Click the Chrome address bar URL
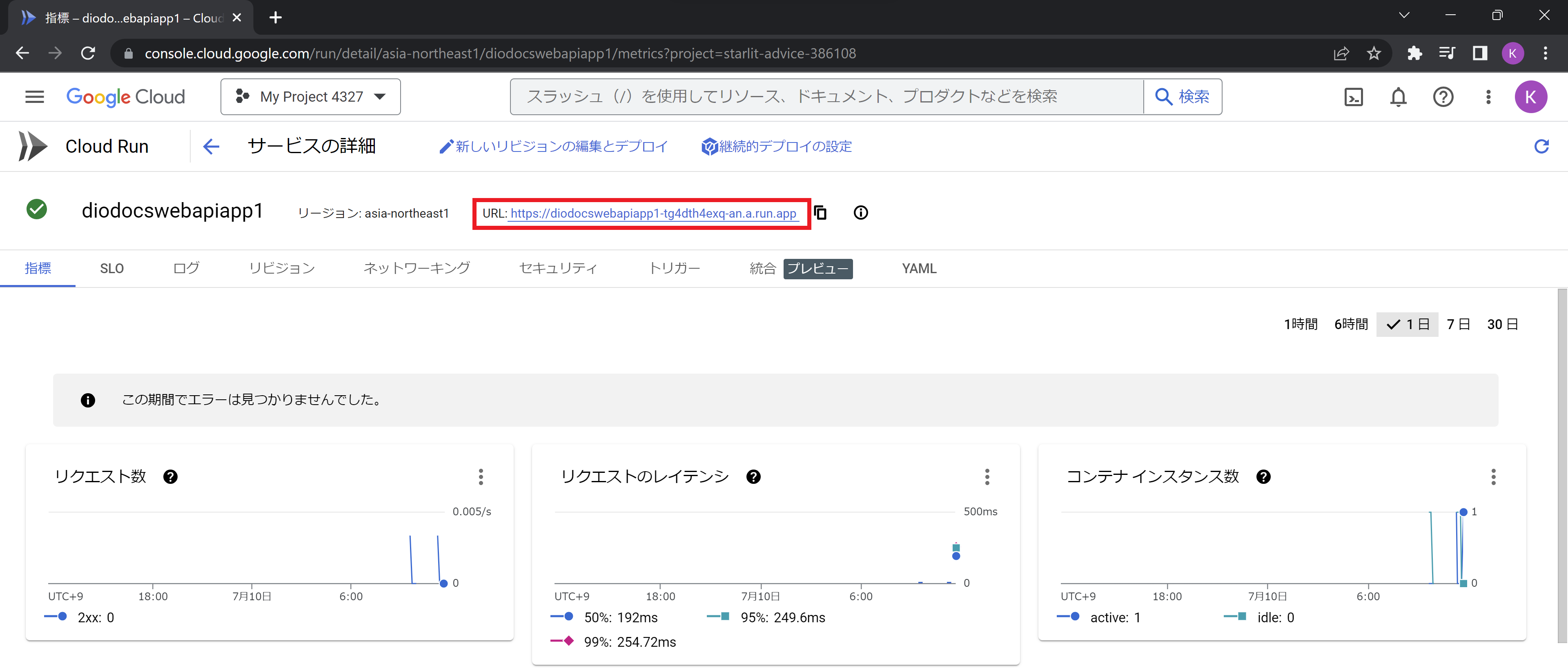1568x668 pixels. (500, 53)
